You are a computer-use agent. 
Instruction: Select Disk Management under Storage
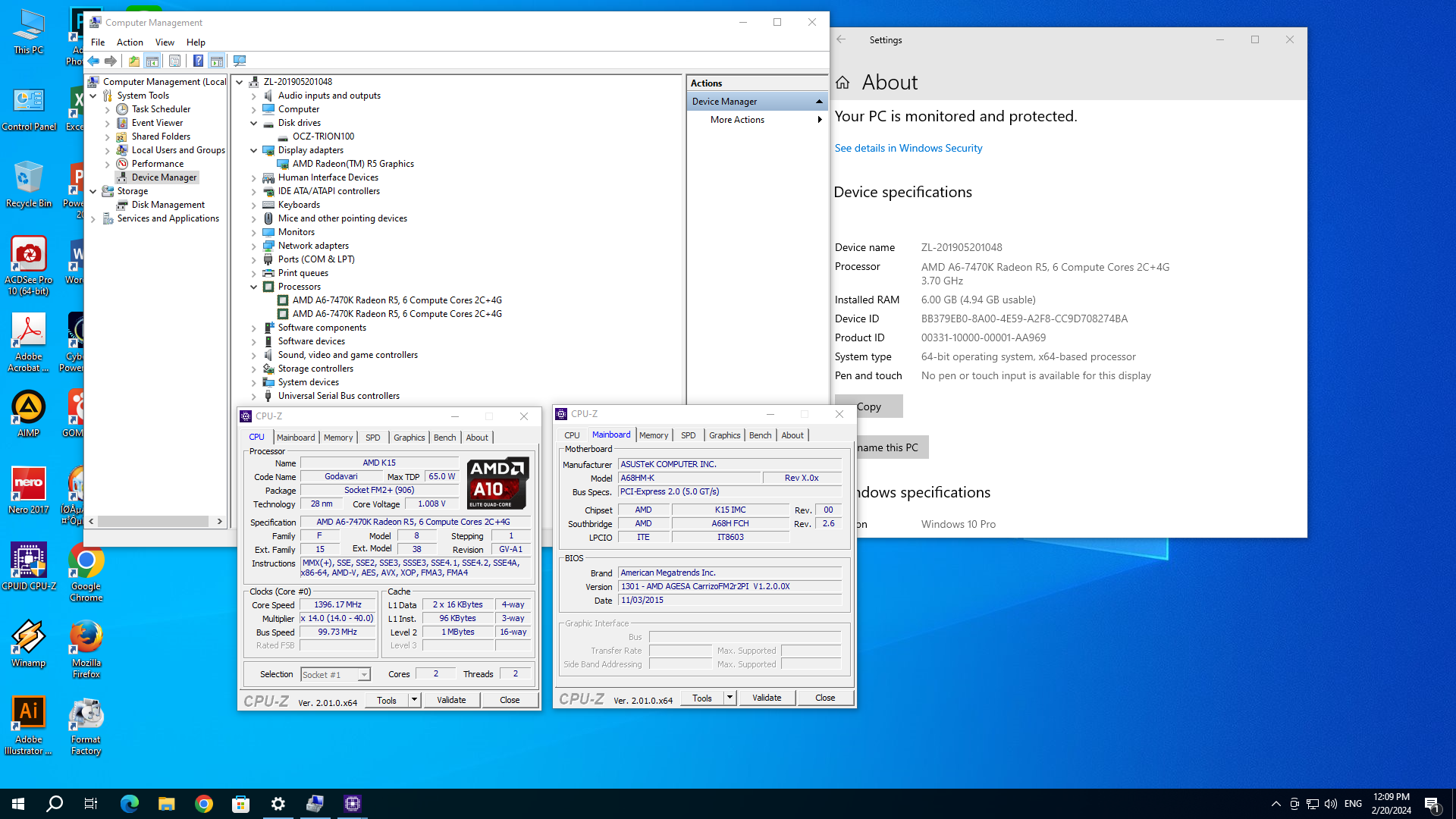(168, 205)
